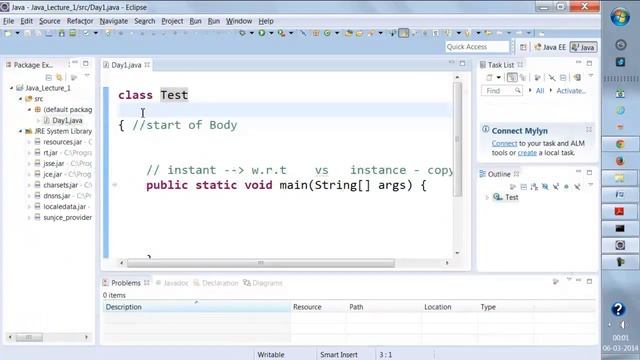The width and height of the screenshot is (640, 360).
Task: Toggle Focus on Workweek in Task List
Action: click(538, 78)
